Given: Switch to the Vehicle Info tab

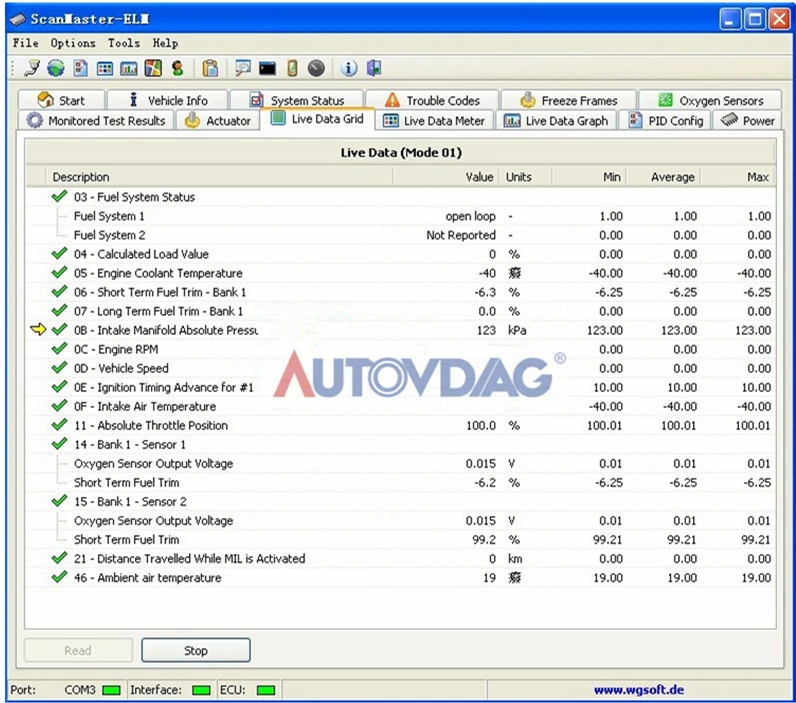Looking at the screenshot, I should (x=168, y=100).
